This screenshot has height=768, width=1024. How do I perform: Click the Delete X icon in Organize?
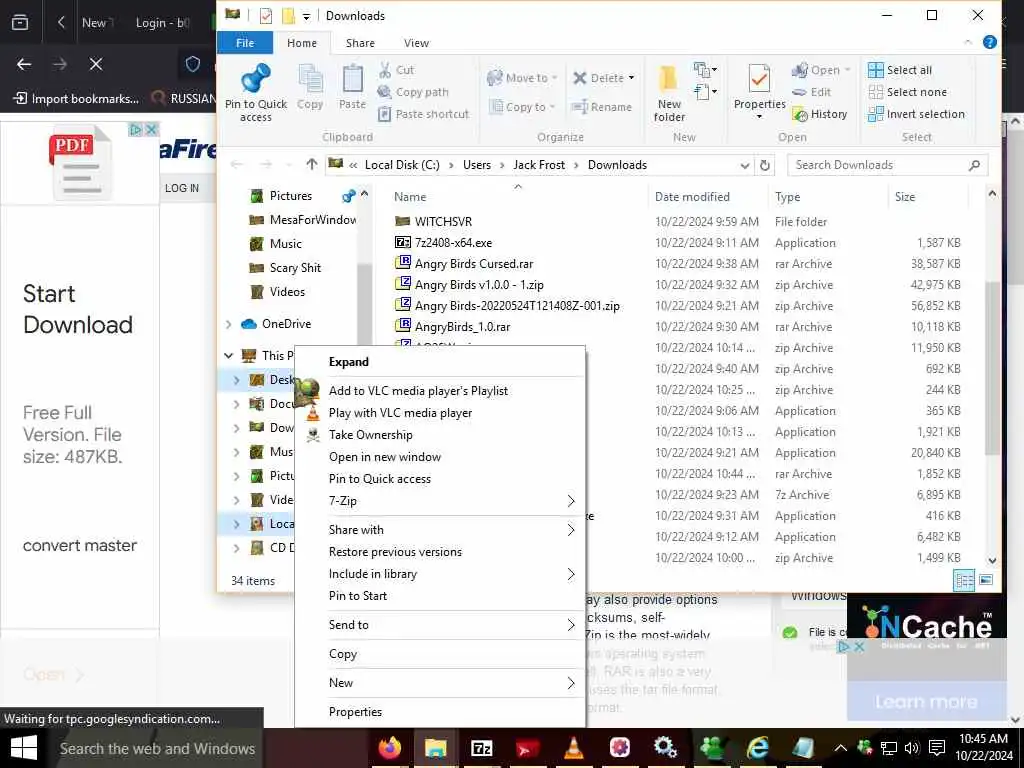point(579,78)
